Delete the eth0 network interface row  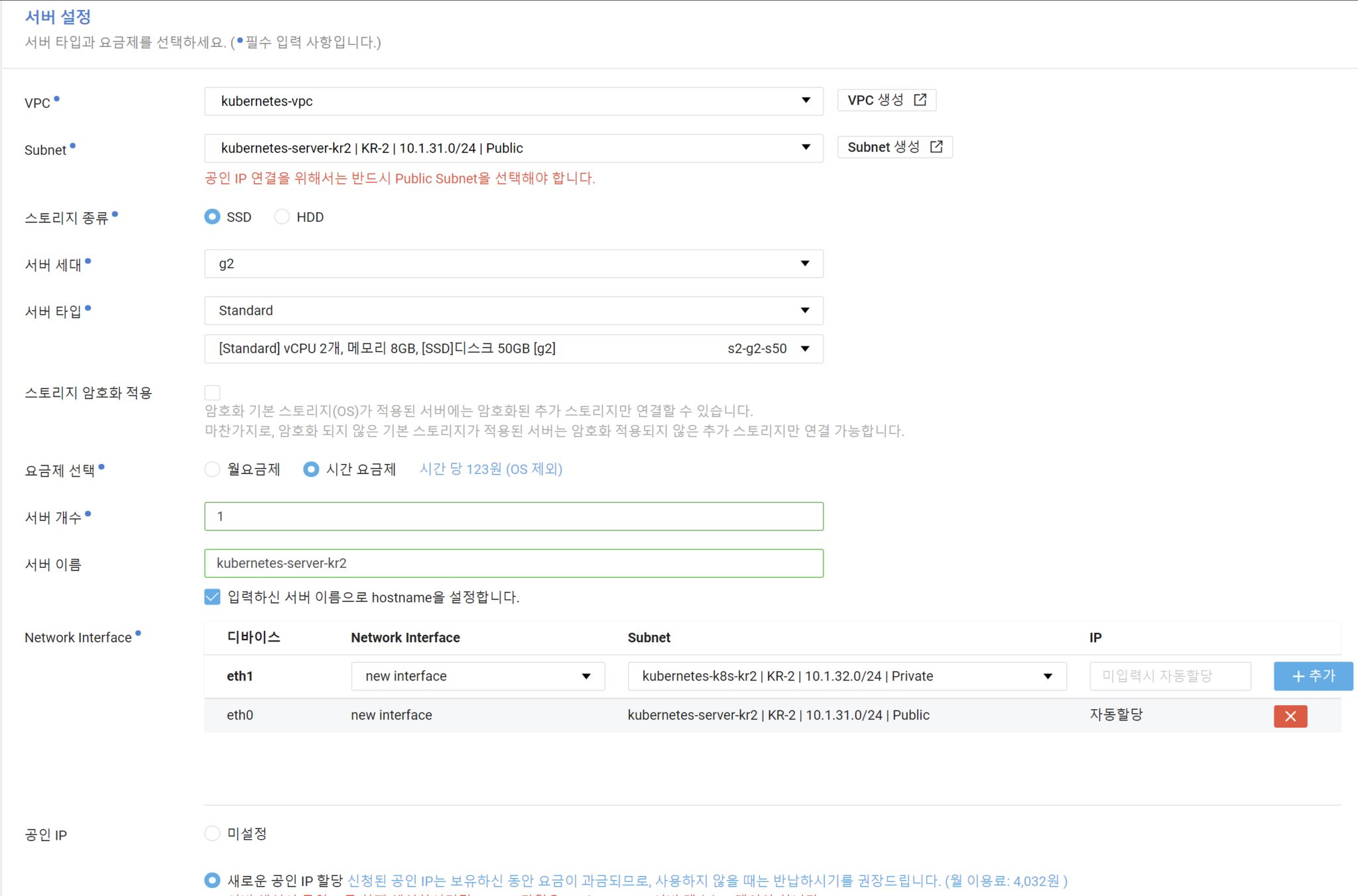click(1290, 716)
